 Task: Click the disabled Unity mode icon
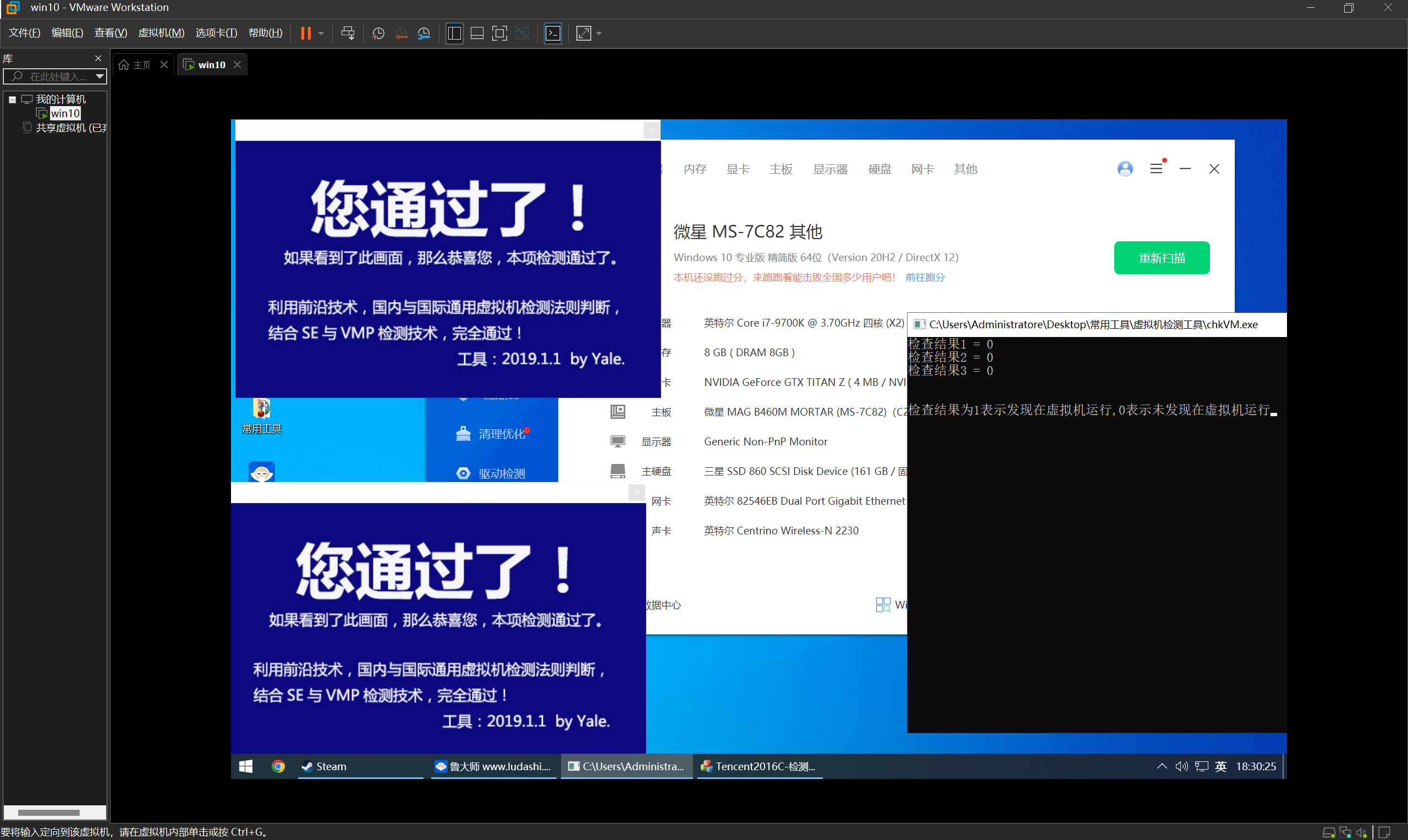[522, 34]
